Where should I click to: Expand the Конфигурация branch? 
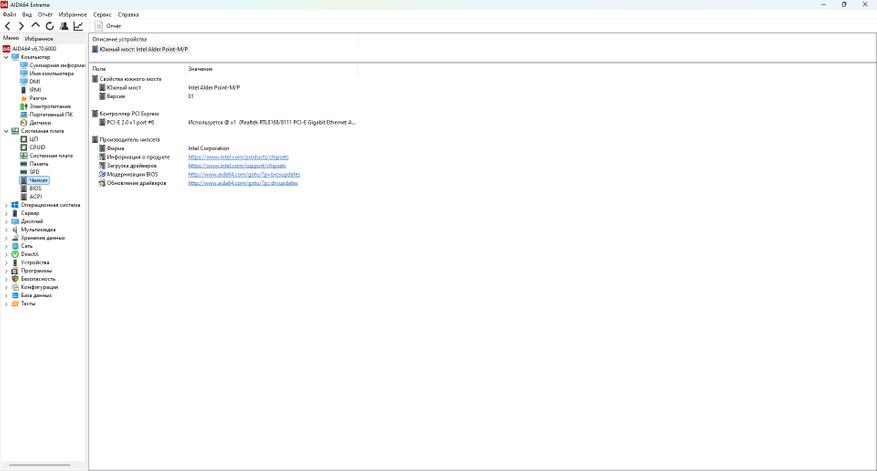tap(6, 287)
